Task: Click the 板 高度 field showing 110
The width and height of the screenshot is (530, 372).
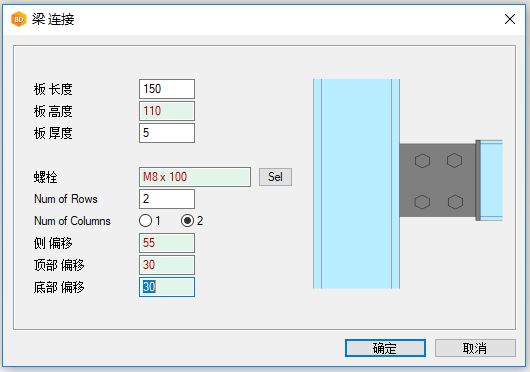Action: click(167, 111)
